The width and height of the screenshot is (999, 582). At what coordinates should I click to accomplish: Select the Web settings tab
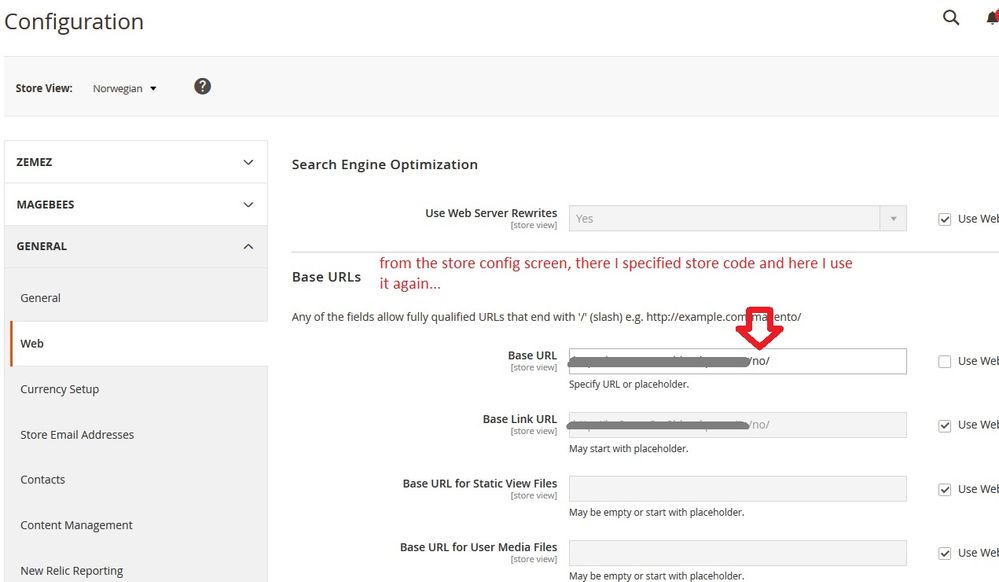[x=32, y=343]
